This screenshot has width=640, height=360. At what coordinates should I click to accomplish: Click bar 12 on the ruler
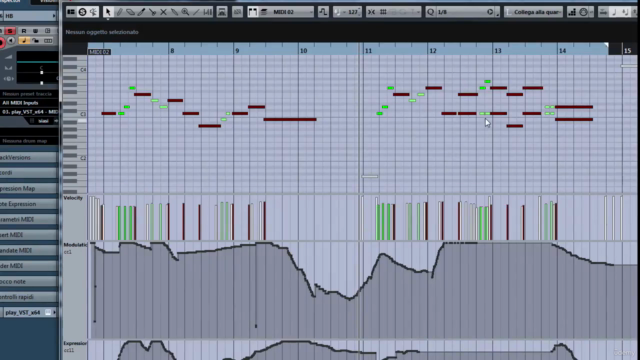coord(433,51)
